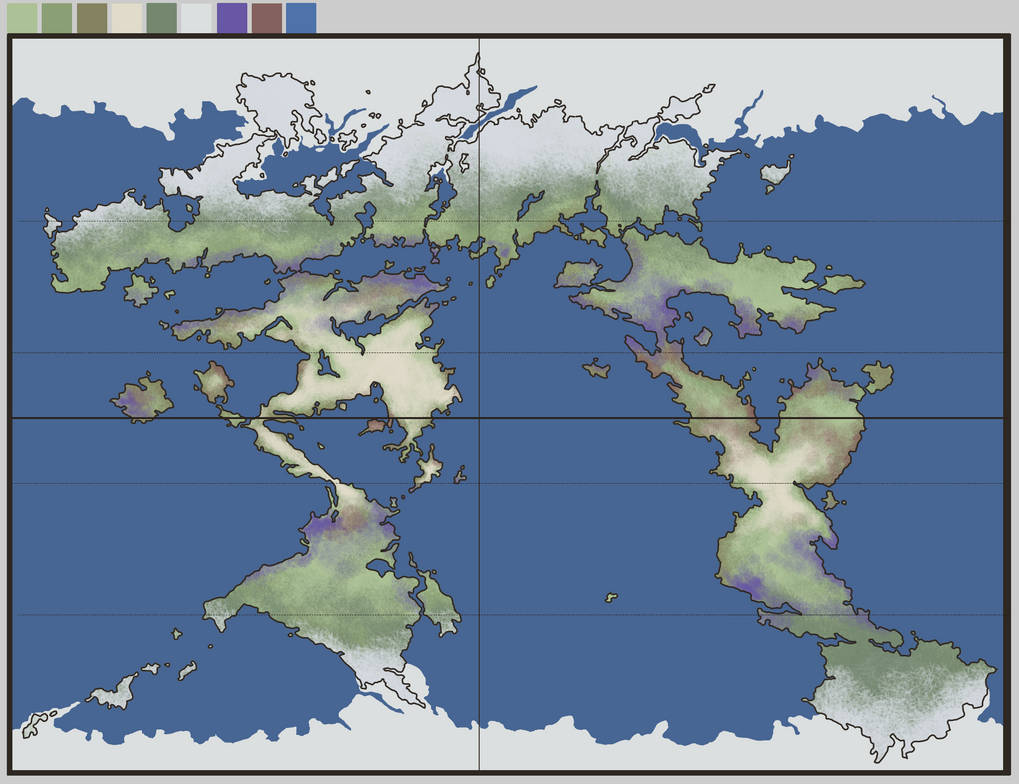Choose the ocean blue palette swatch
1019x784 pixels.
[x=302, y=18]
